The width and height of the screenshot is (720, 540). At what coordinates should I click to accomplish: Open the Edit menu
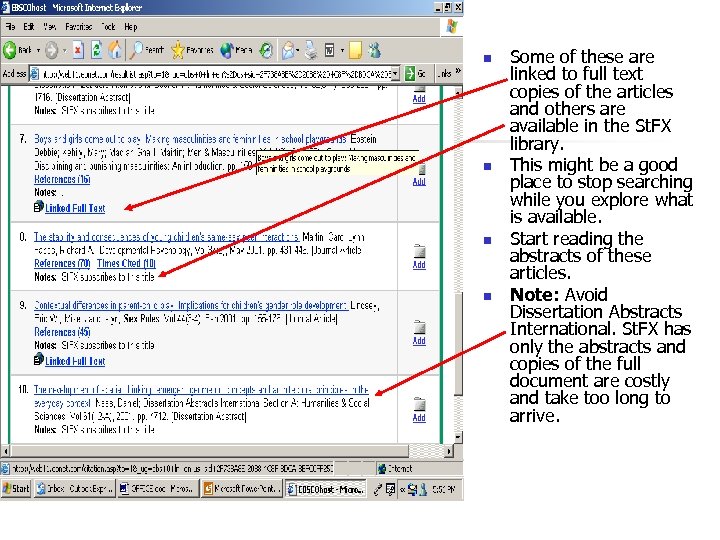pos(28,27)
